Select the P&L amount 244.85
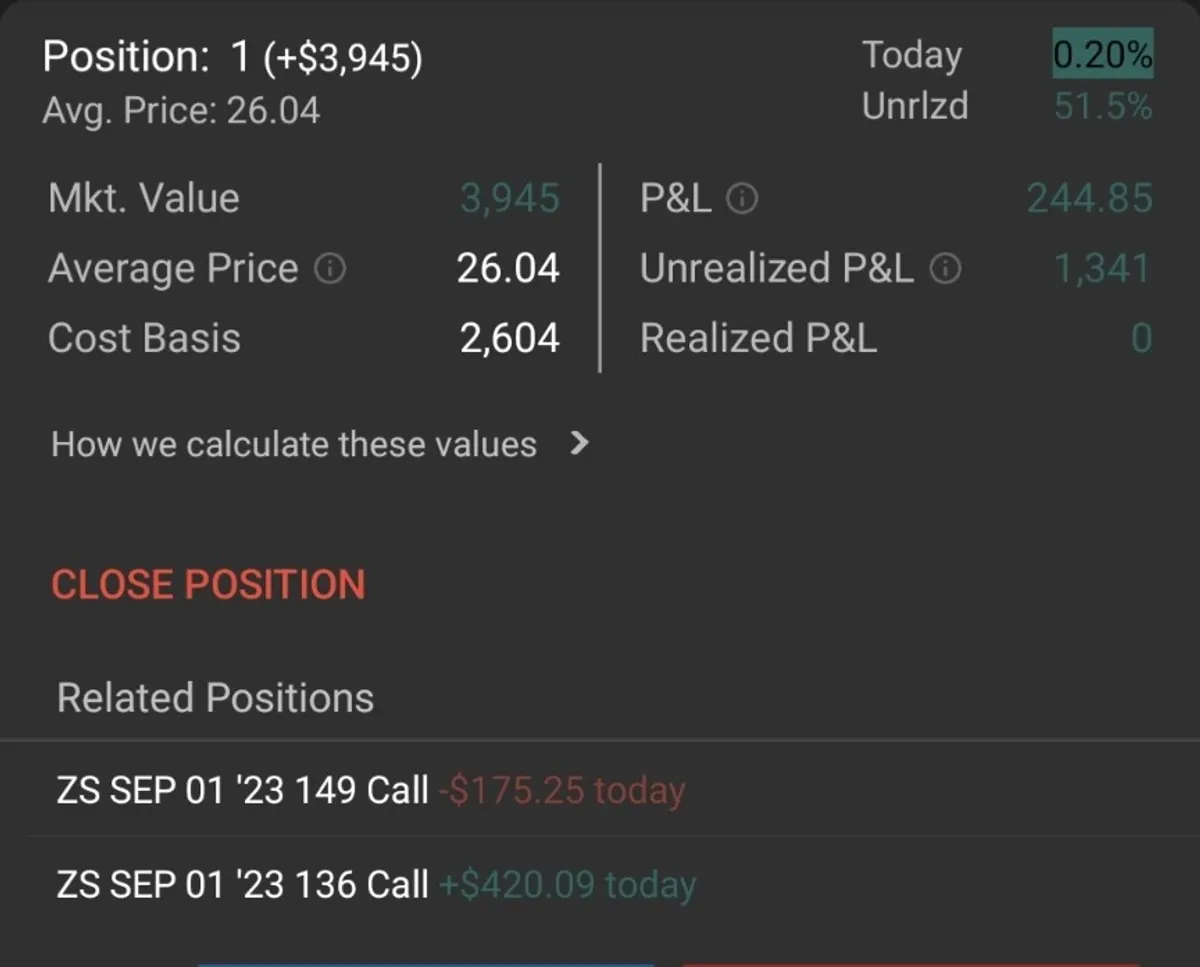This screenshot has height=967, width=1200. [1089, 199]
